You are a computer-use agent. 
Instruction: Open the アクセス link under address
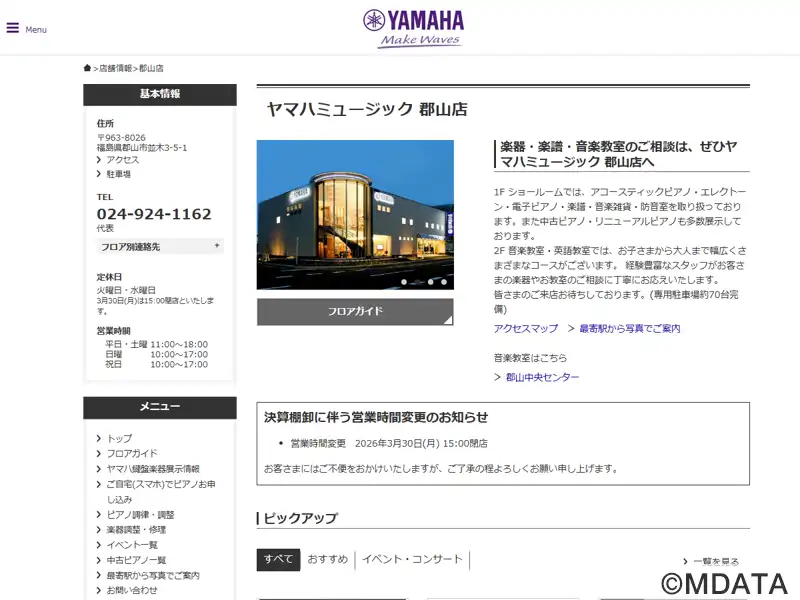pyautogui.click(x=122, y=160)
